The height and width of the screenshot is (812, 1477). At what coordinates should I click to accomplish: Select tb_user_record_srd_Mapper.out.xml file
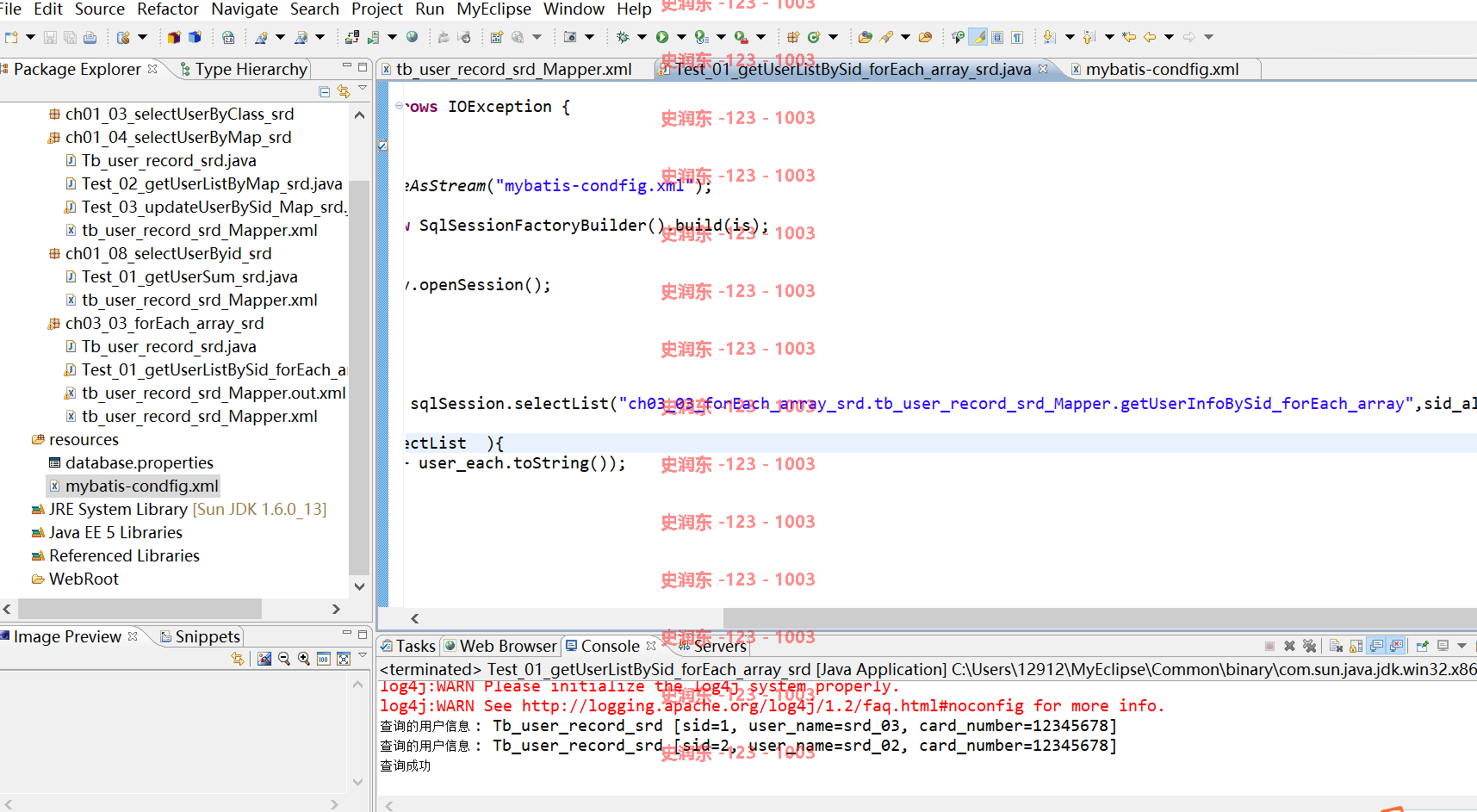pos(206,393)
